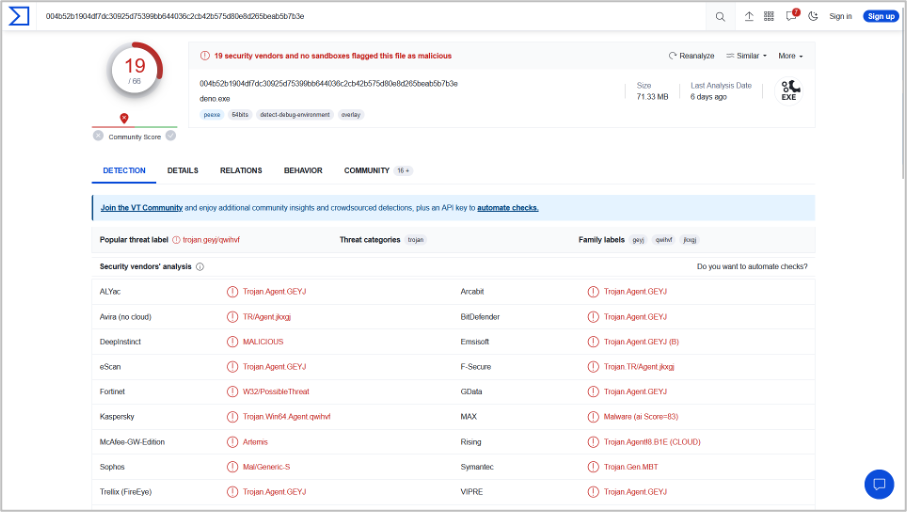Open the notifications icon with red badge

coord(792,15)
